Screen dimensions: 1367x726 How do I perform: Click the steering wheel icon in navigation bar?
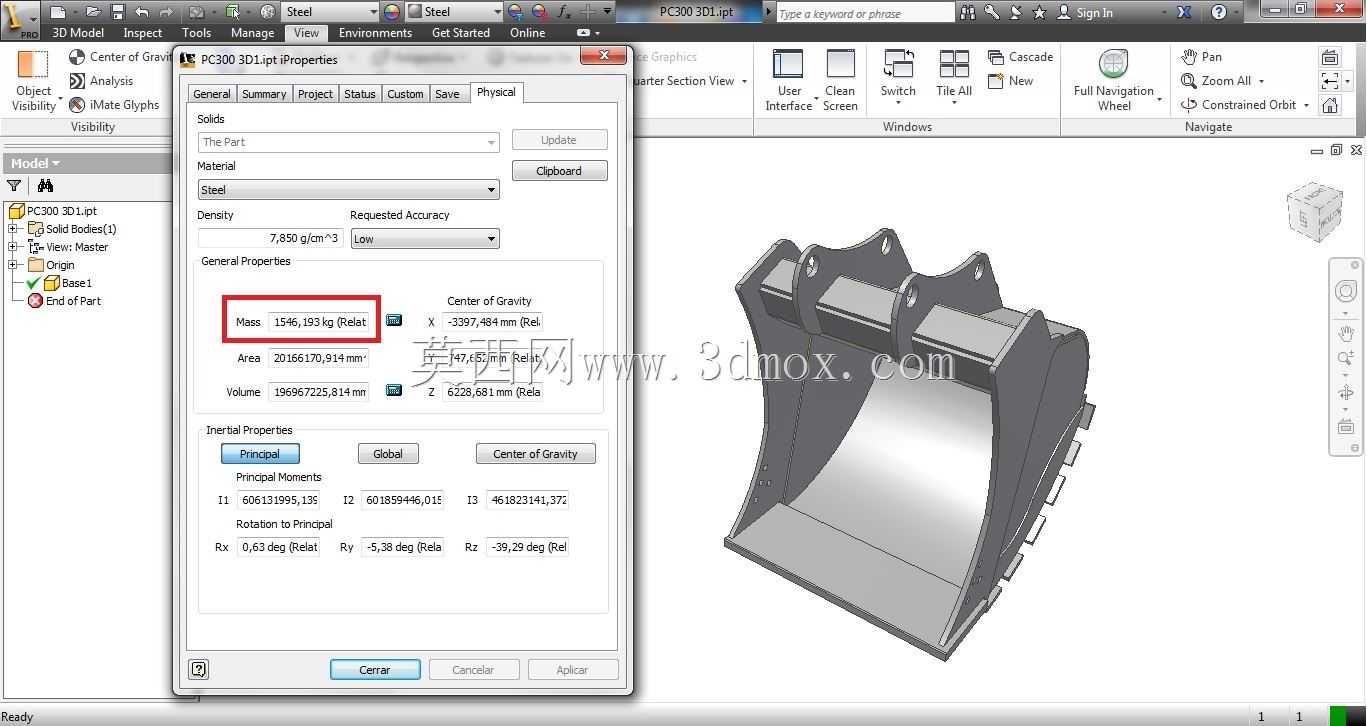pyautogui.click(x=1346, y=291)
